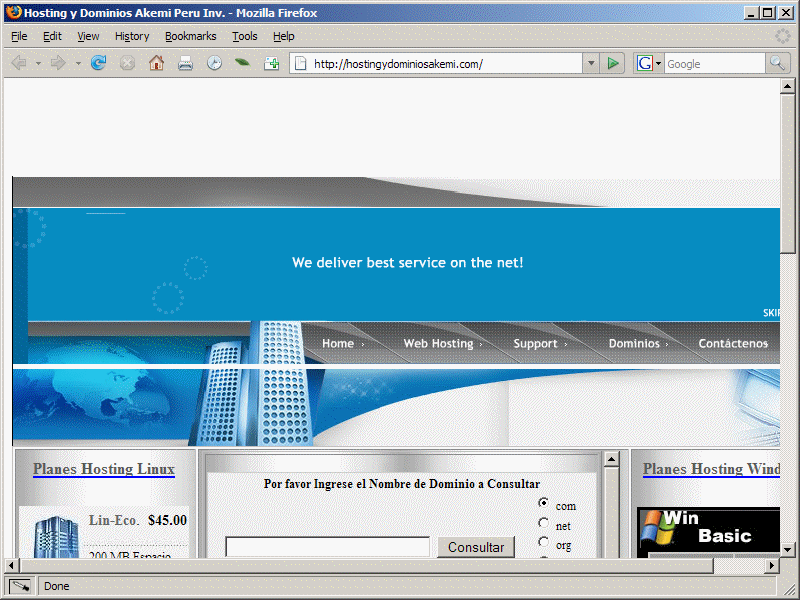This screenshot has height=600, width=800.
Task: Open the Back button history dropdown arrow
Action: (x=38, y=63)
